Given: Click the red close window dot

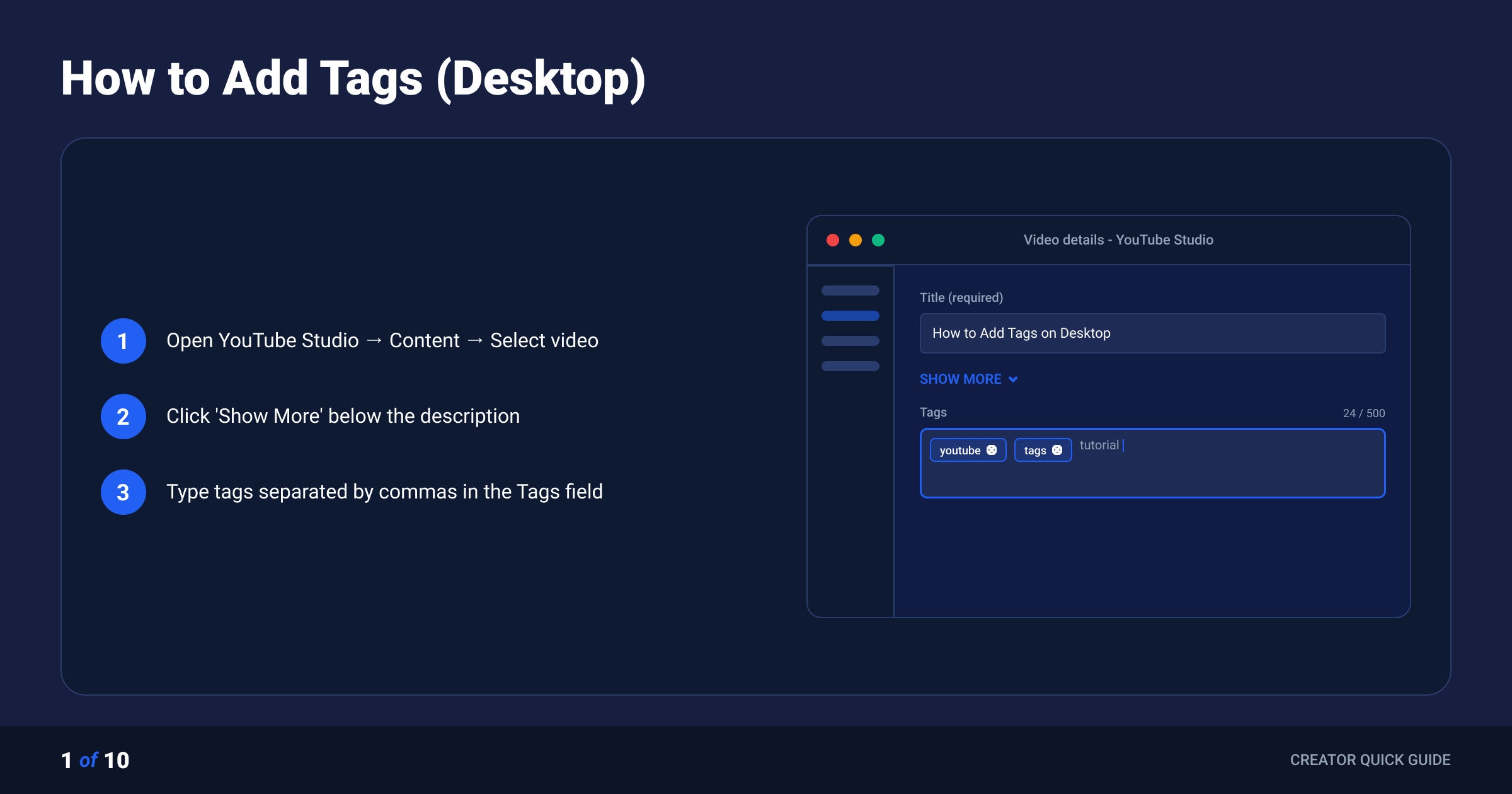Looking at the screenshot, I should point(833,240).
